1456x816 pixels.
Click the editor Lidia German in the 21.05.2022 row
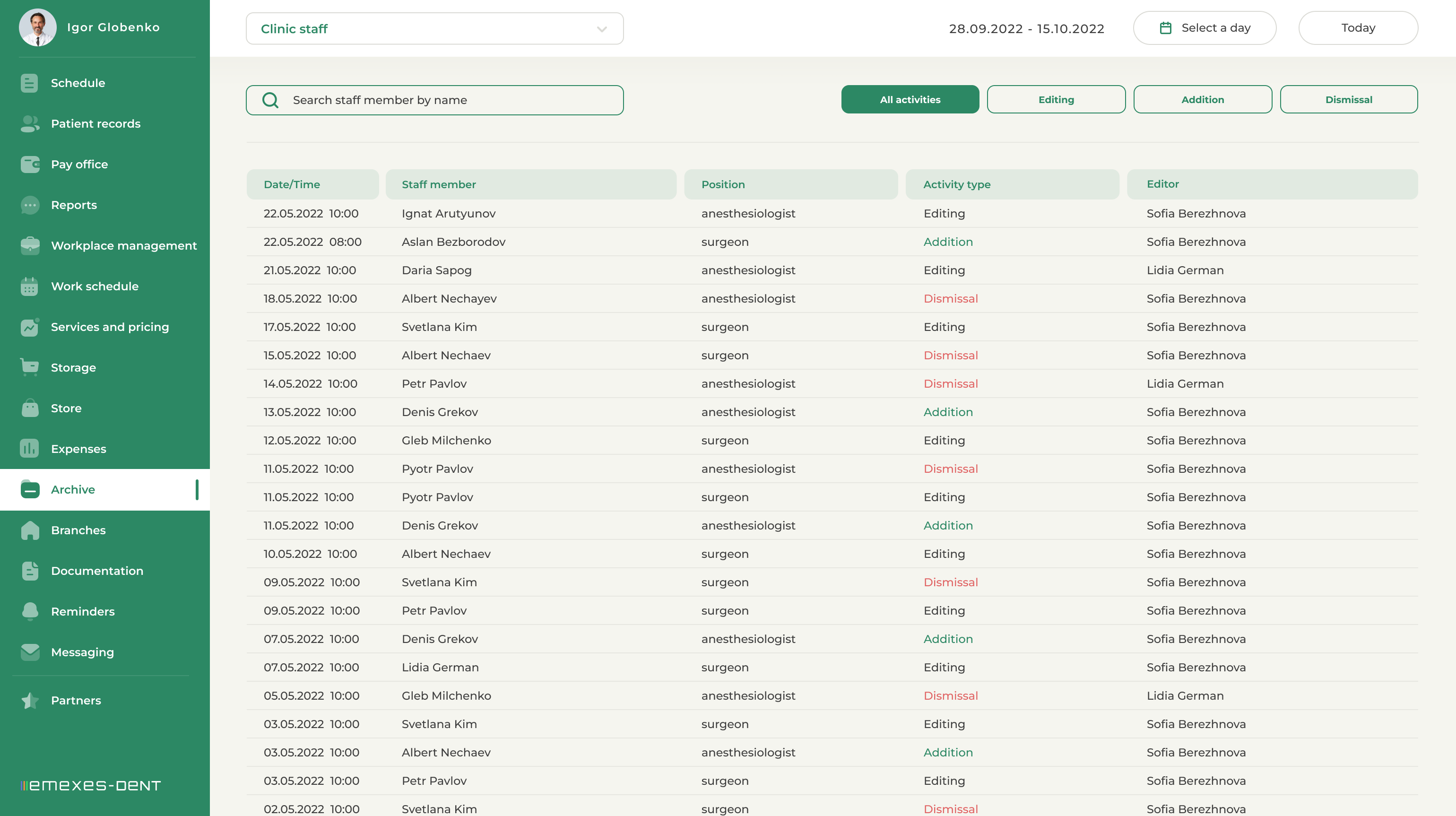coord(1185,270)
